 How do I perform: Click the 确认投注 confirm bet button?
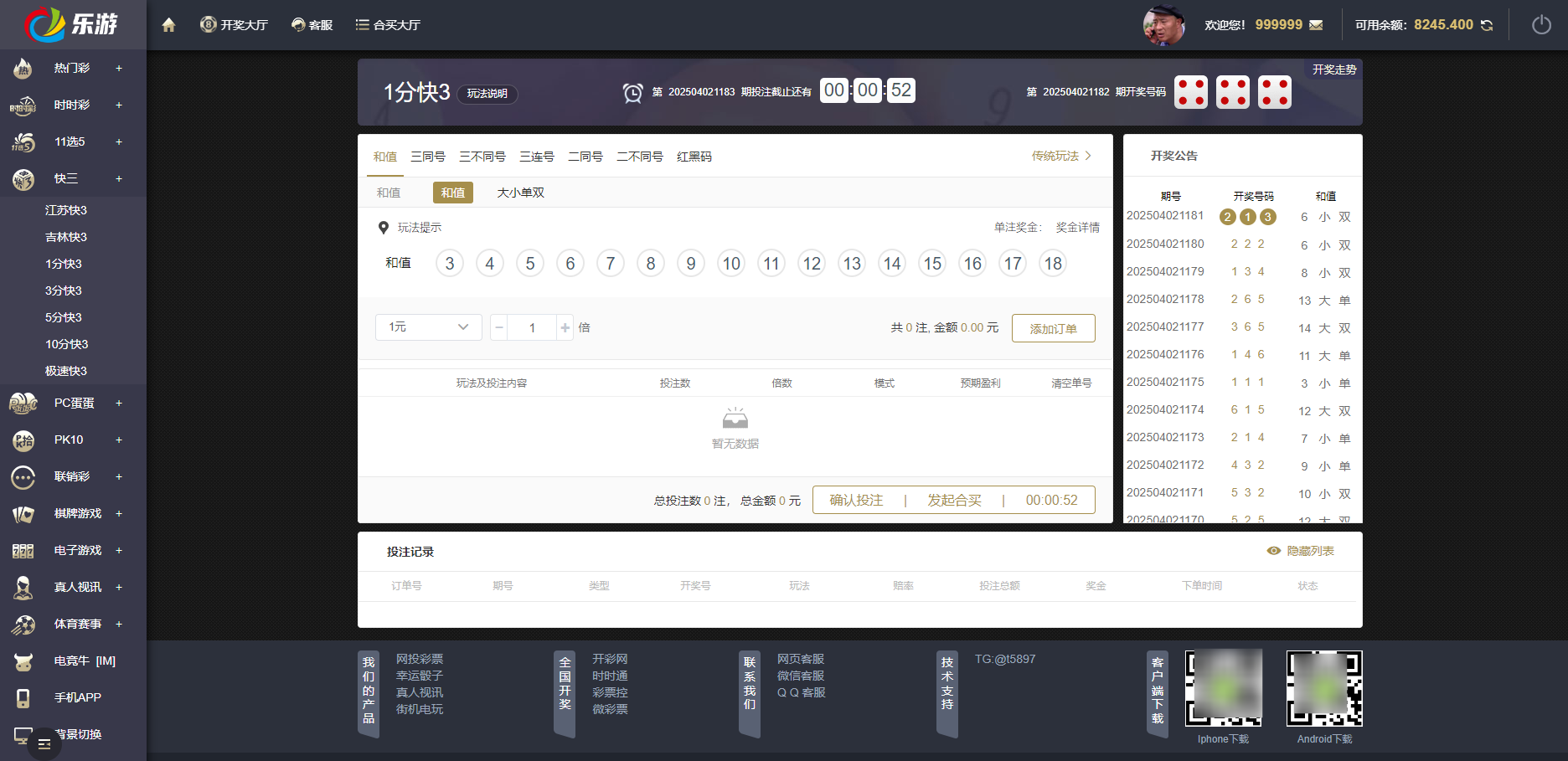(x=856, y=499)
